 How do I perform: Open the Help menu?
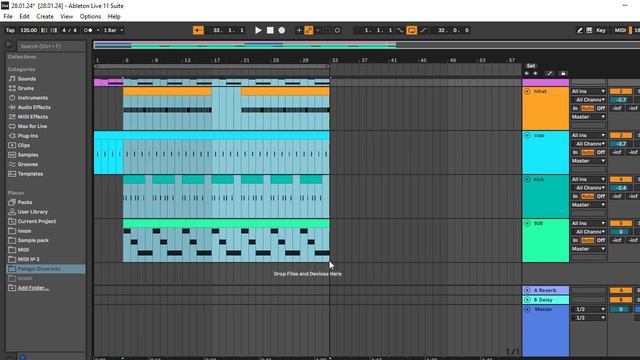click(114, 16)
